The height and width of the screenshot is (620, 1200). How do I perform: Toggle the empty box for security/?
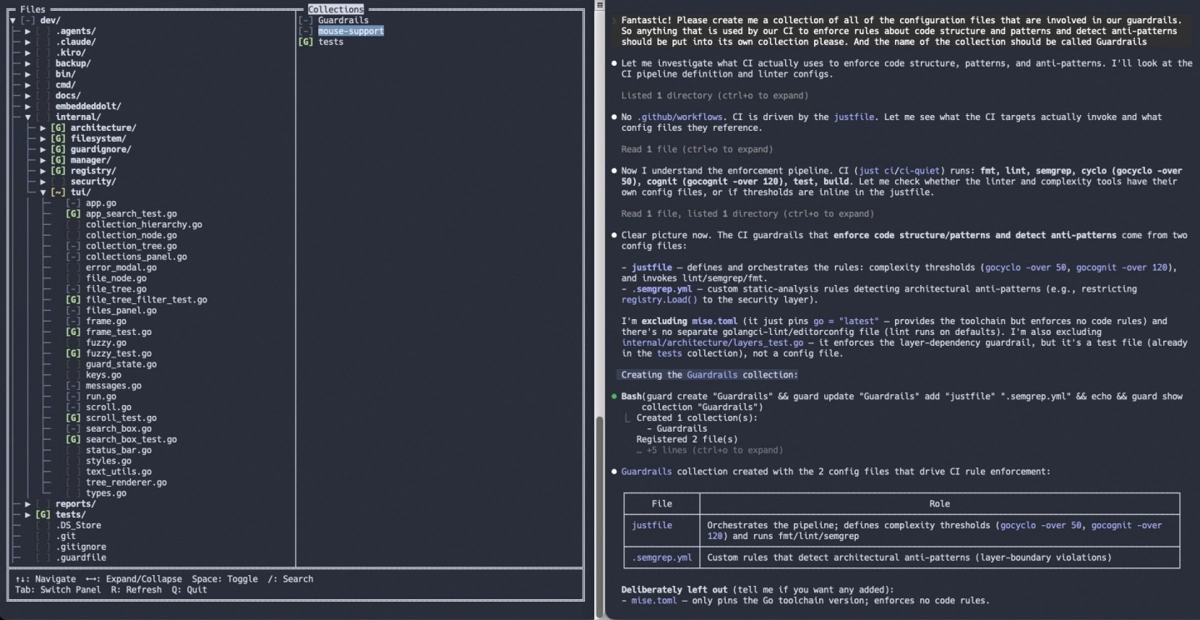(x=58, y=181)
